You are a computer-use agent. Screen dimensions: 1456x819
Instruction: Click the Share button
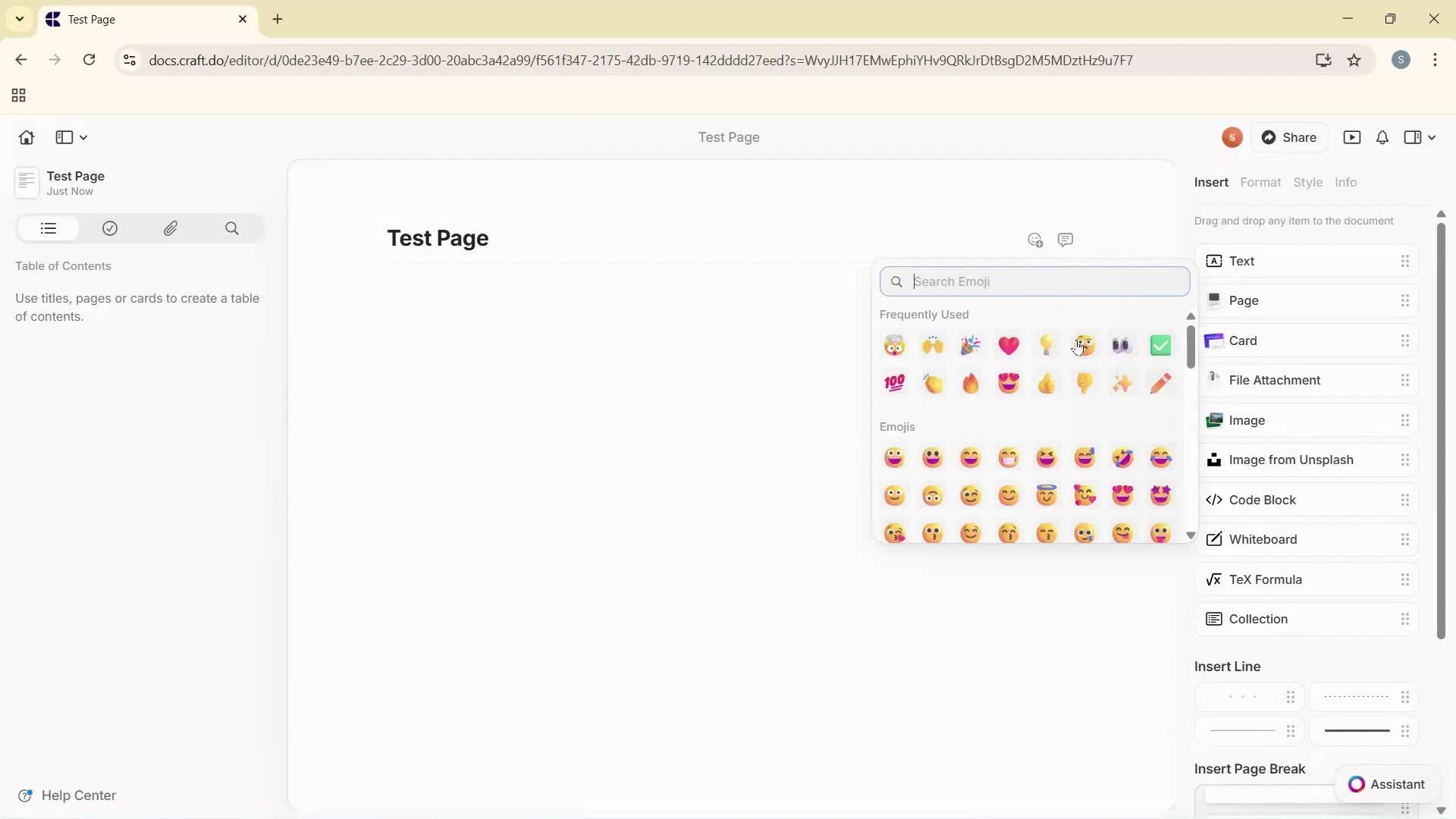pyautogui.click(x=1291, y=137)
